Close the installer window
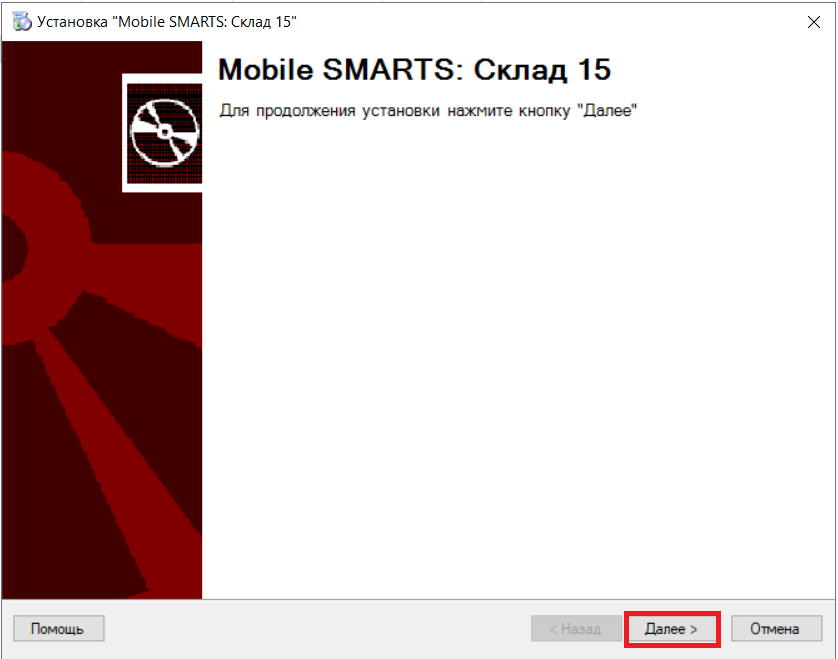The height and width of the screenshot is (659, 838). click(x=813, y=22)
